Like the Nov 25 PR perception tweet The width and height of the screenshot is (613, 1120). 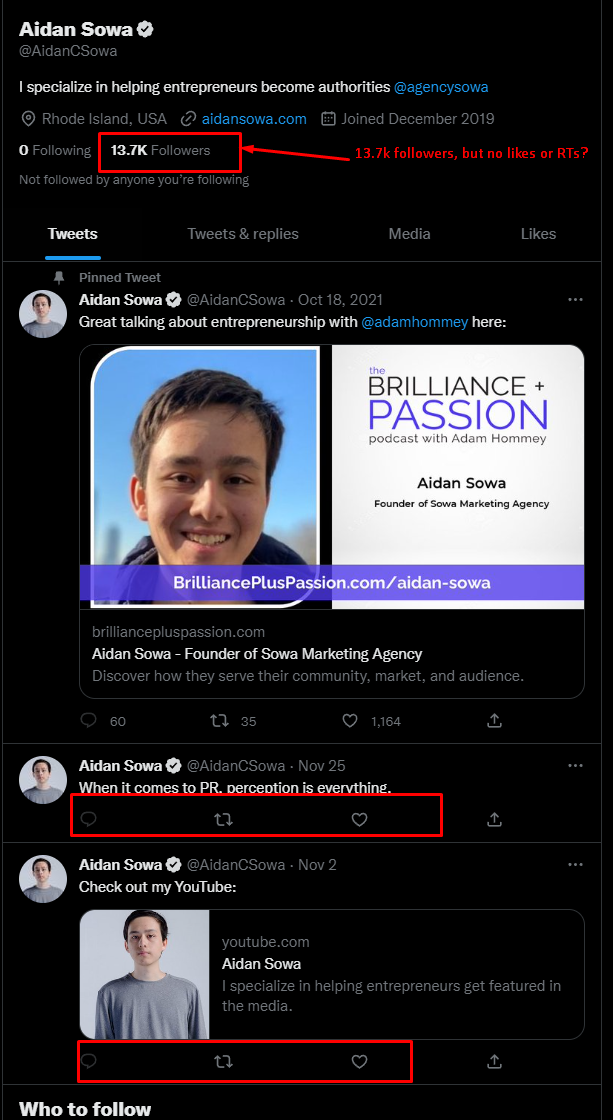[x=360, y=819]
